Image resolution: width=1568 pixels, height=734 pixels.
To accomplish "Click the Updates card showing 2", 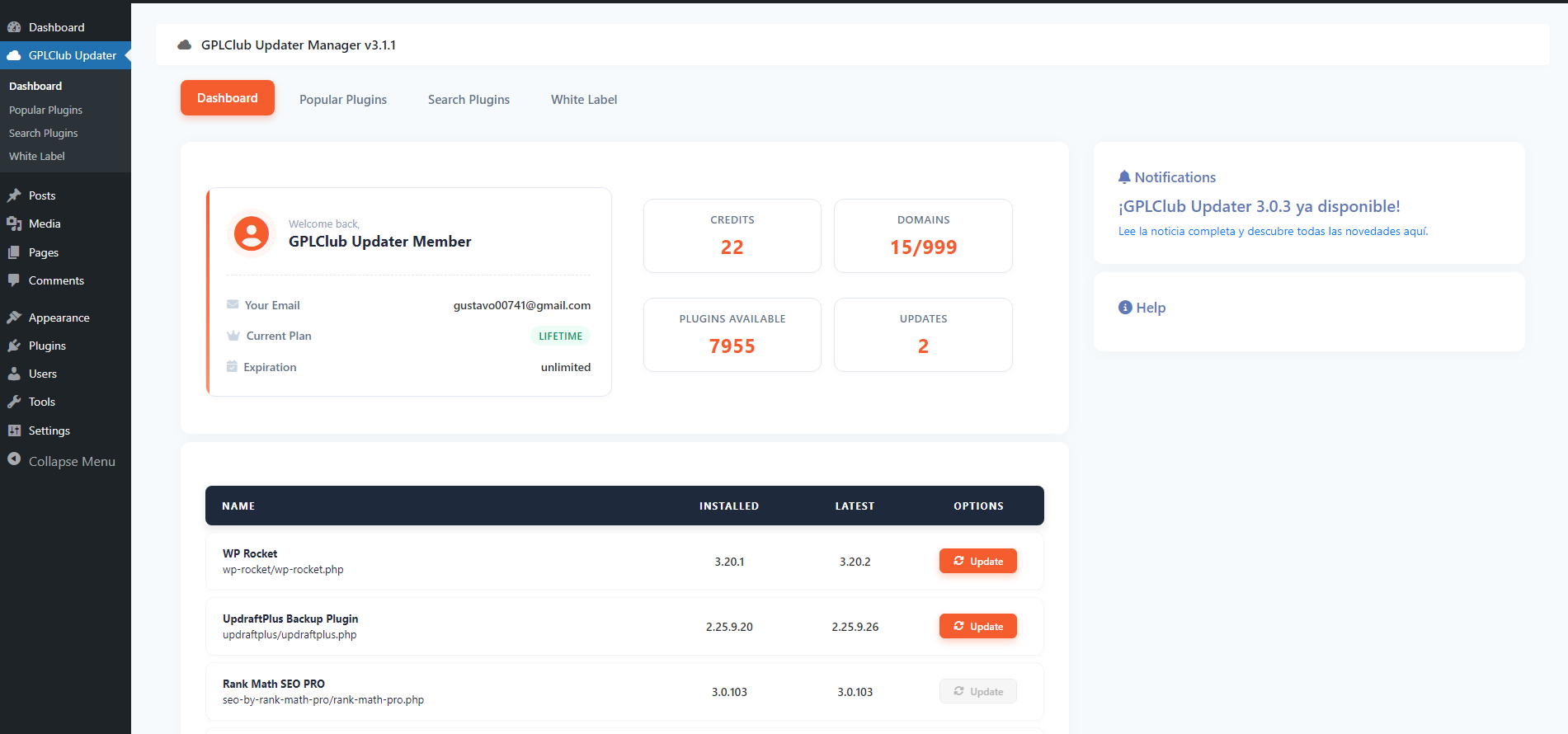I will point(923,335).
